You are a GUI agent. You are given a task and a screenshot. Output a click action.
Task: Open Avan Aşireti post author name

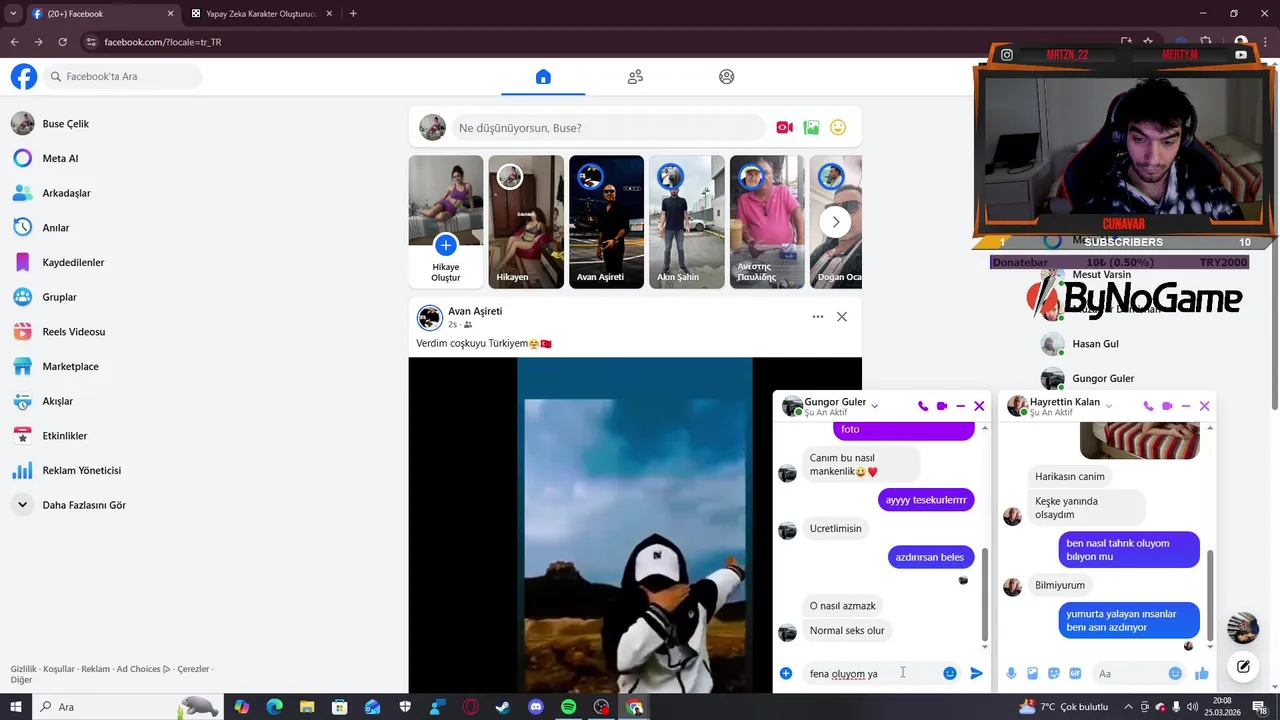point(475,311)
